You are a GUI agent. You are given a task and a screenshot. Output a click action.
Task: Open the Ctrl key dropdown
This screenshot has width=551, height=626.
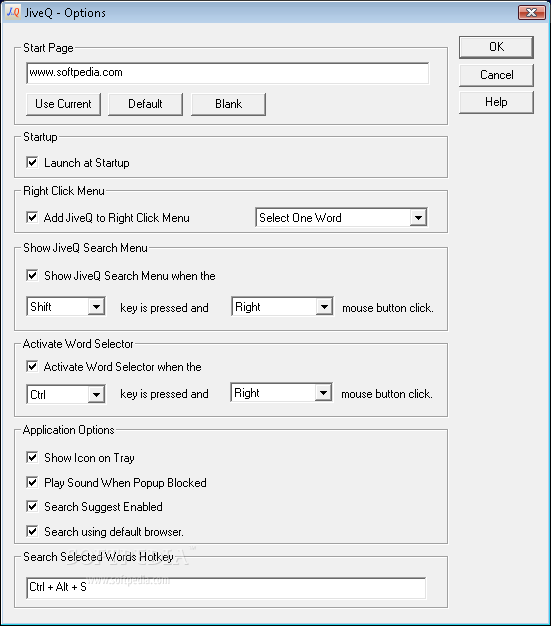(66, 394)
